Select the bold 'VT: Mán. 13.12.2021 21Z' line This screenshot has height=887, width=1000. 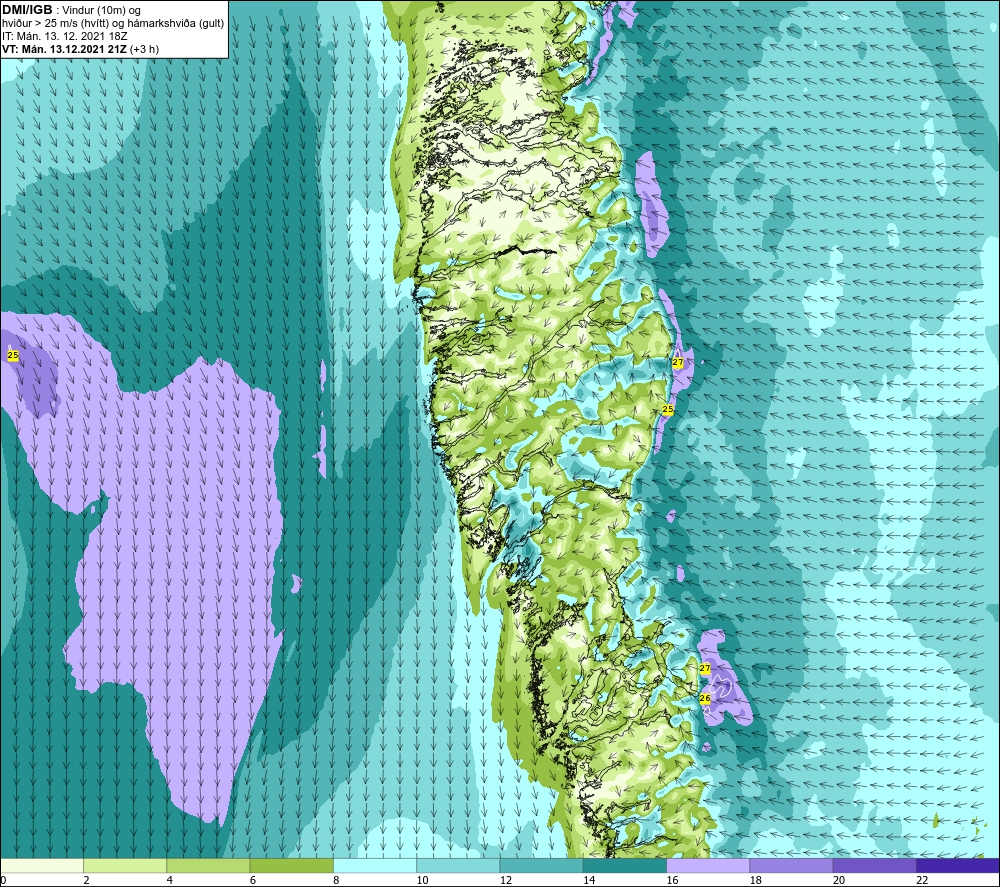coord(80,48)
